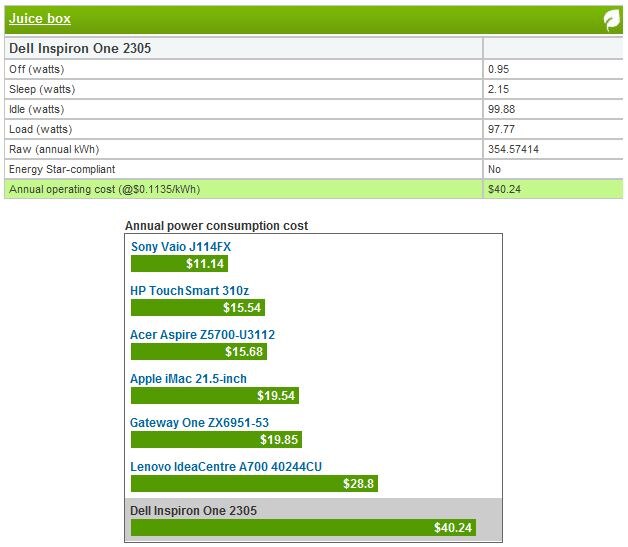Click the $40.24 Dell Inspiron bar
This screenshot has width=628, height=547.
click(x=304, y=528)
